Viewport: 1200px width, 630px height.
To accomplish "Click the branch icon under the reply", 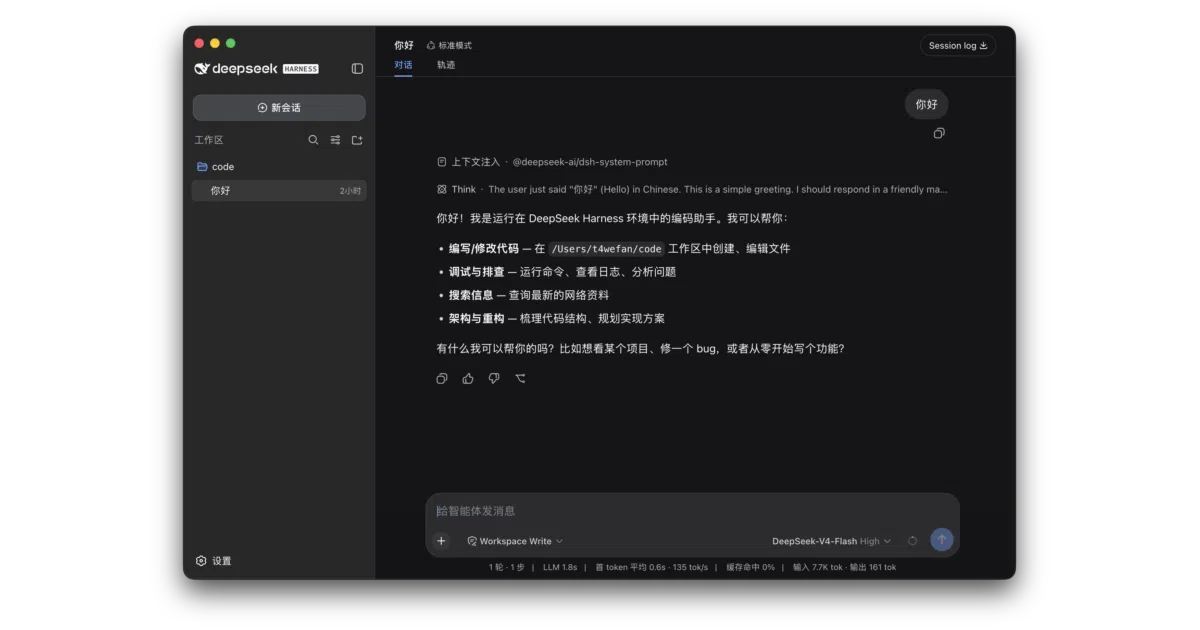I will [520, 379].
